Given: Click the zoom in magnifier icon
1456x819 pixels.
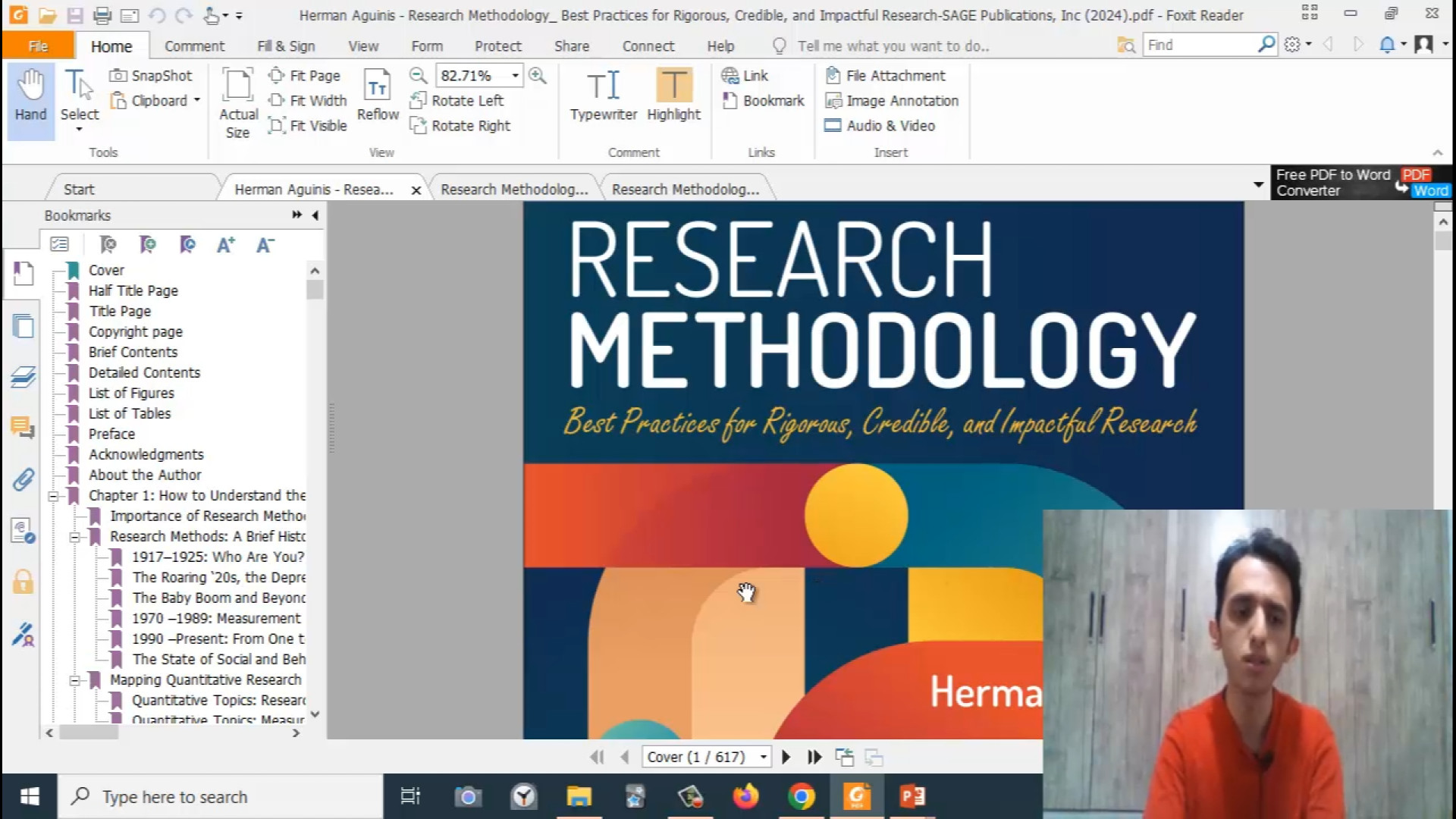Looking at the screenshot, I should [x=537, y=75].
